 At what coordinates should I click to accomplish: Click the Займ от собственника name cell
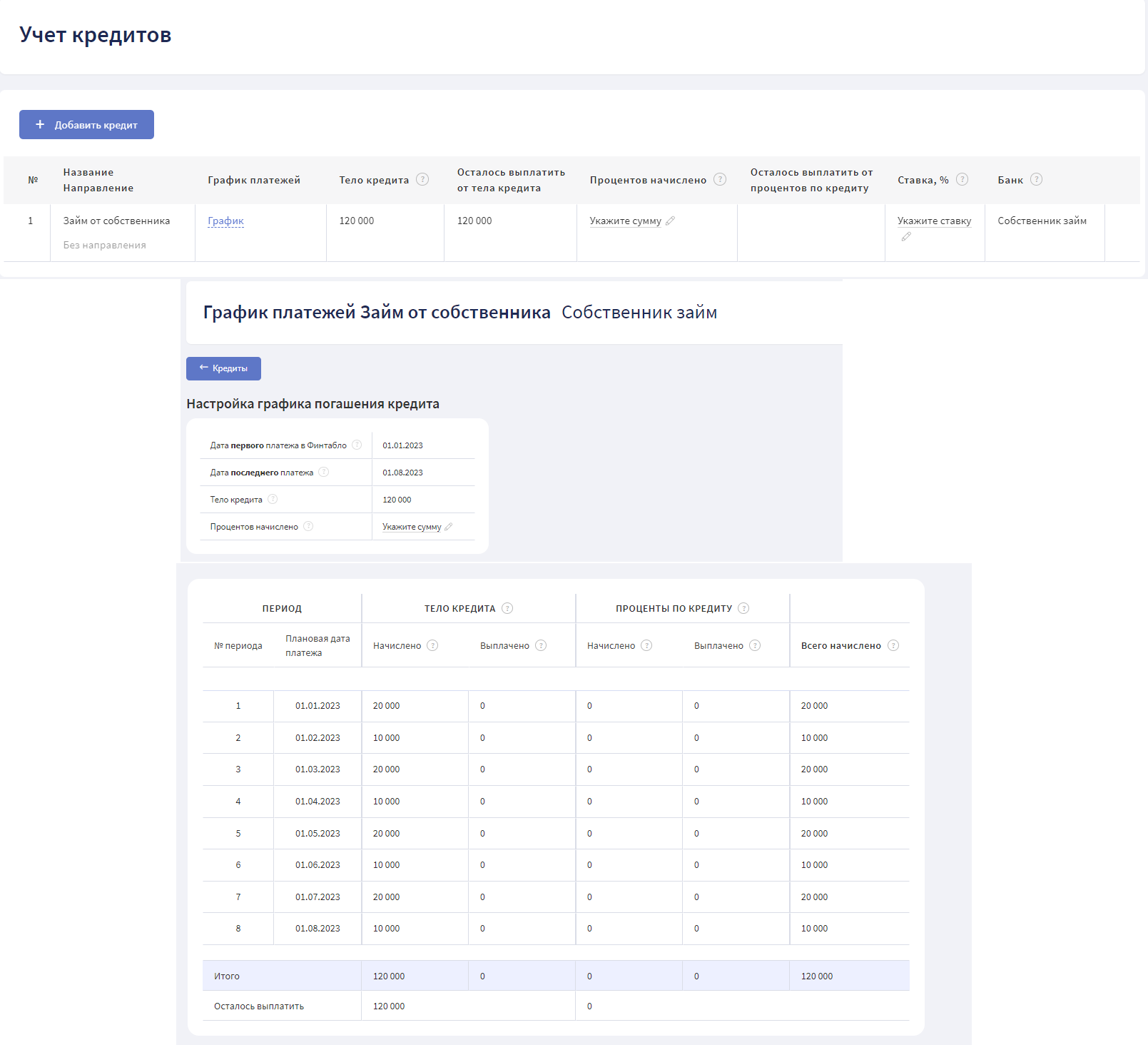click(116, 221)
